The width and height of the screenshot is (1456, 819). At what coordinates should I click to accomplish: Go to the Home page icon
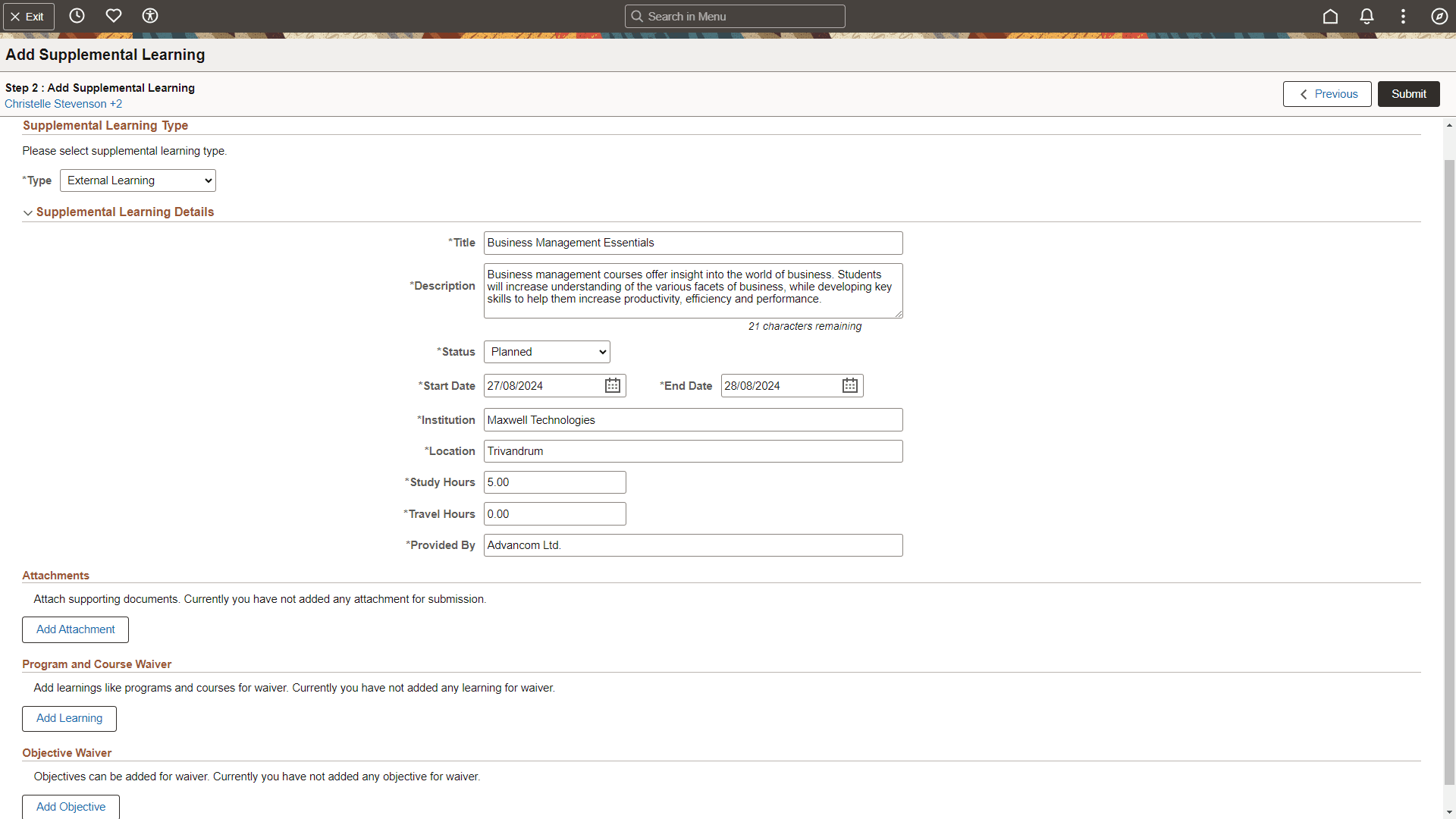click(x=1331, y=15)
